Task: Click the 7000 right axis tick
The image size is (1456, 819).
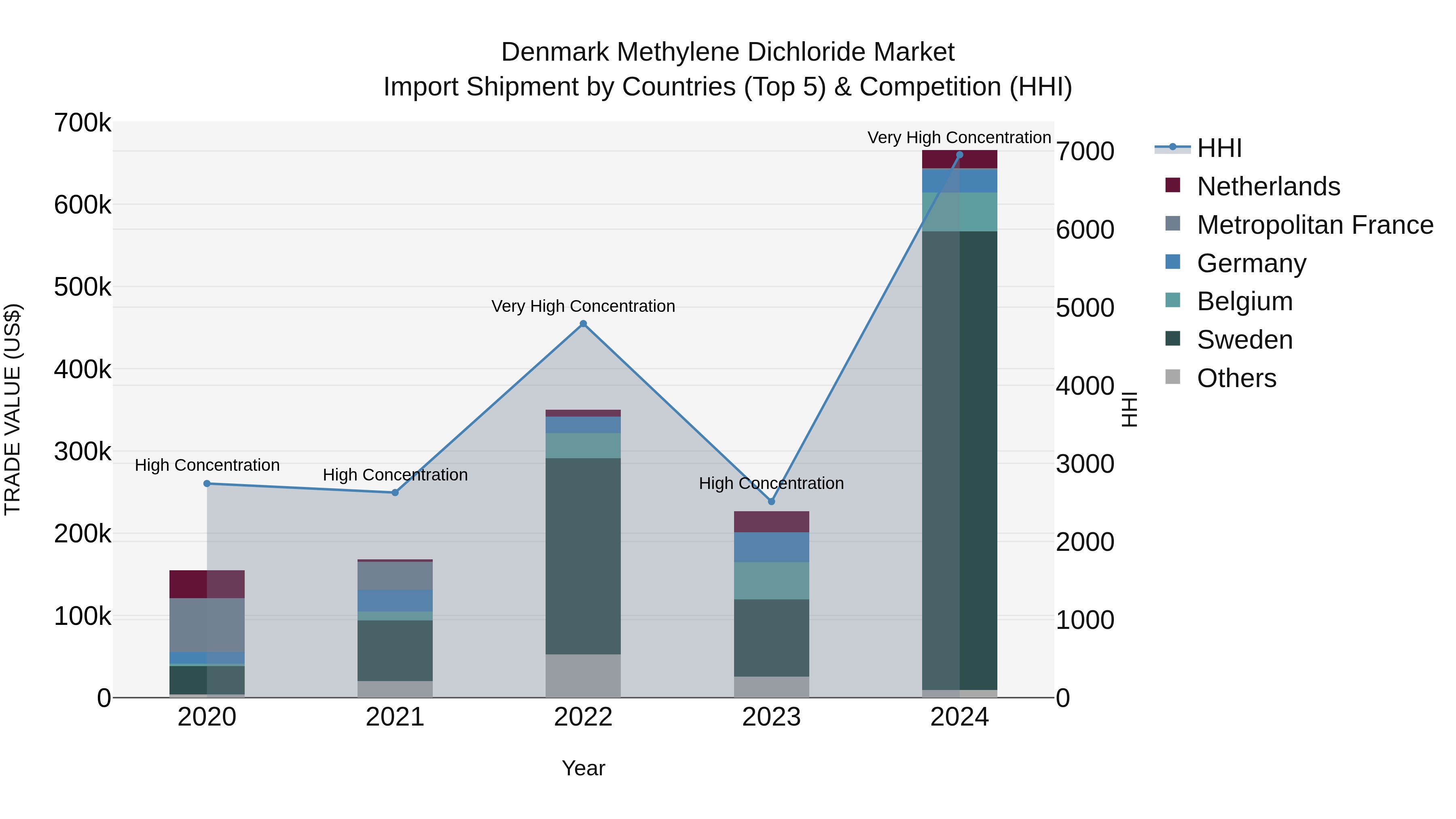Action: tap(1085, 152)
